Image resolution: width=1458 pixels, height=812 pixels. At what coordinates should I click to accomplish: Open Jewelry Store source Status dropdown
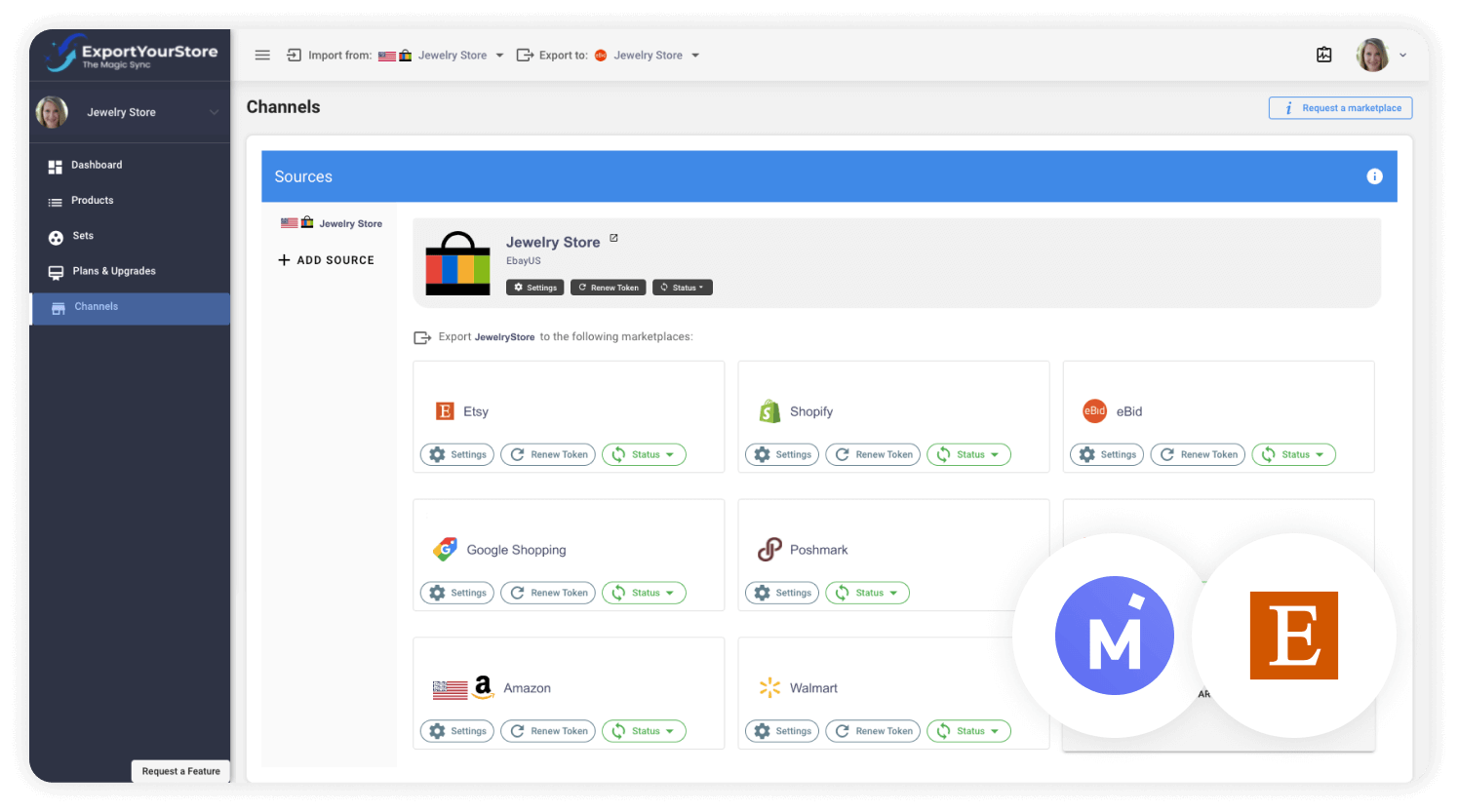click(683, 288)
